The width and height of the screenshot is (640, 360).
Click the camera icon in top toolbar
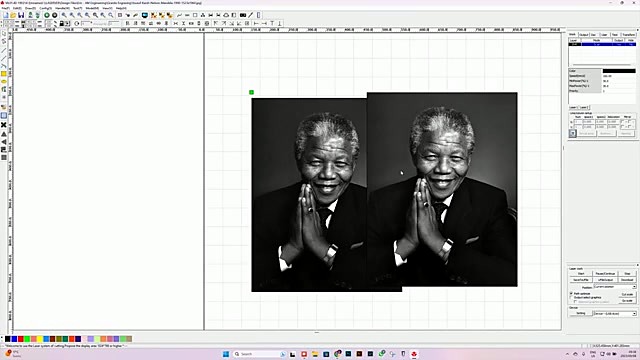click(243, 15)
